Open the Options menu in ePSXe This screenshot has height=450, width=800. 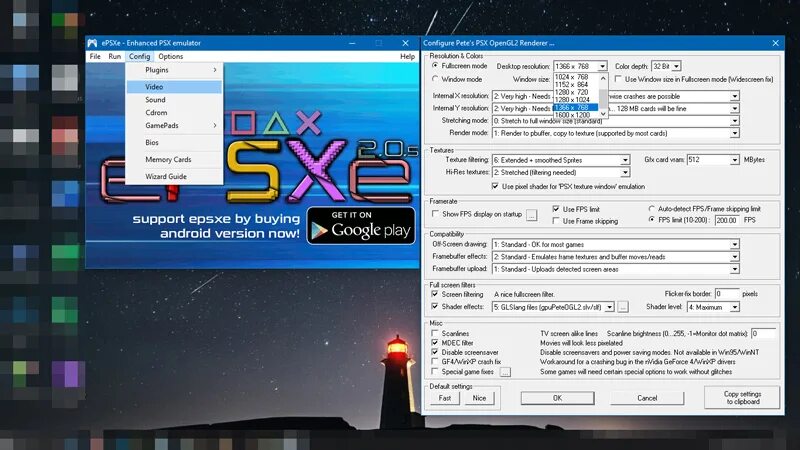click(170, 57)
